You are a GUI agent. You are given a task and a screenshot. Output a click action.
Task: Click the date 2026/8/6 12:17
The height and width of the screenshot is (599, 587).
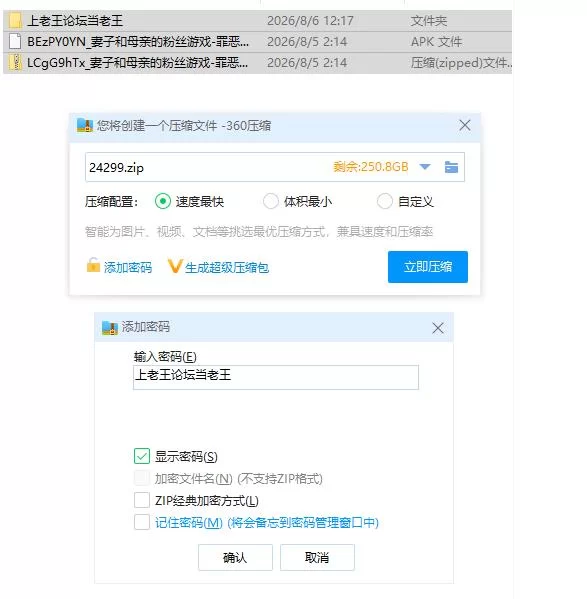(310, 21)
